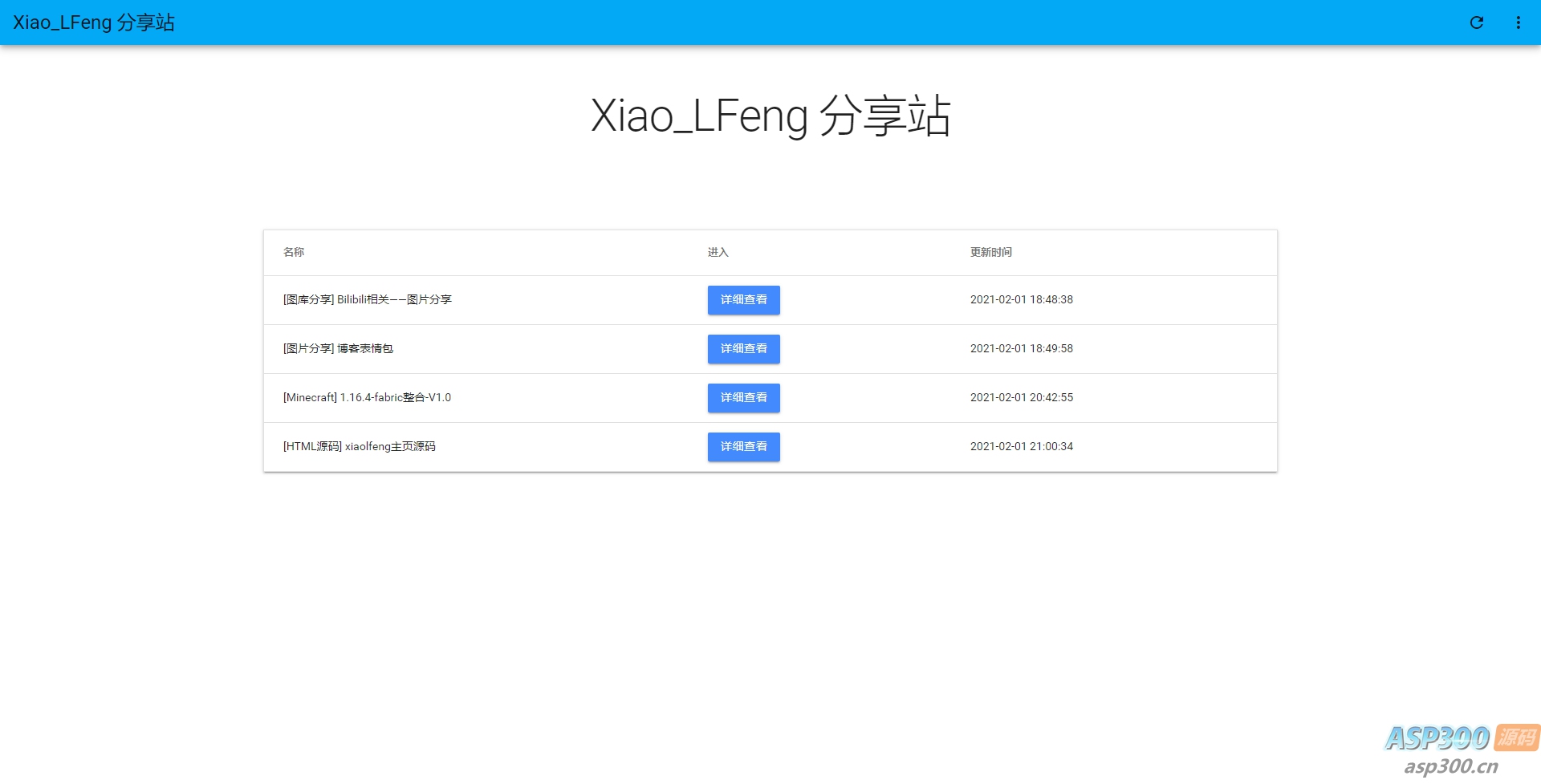Click the refresh icon in the top bar
The image size is (1541, 784).
tap(1476, 22)
